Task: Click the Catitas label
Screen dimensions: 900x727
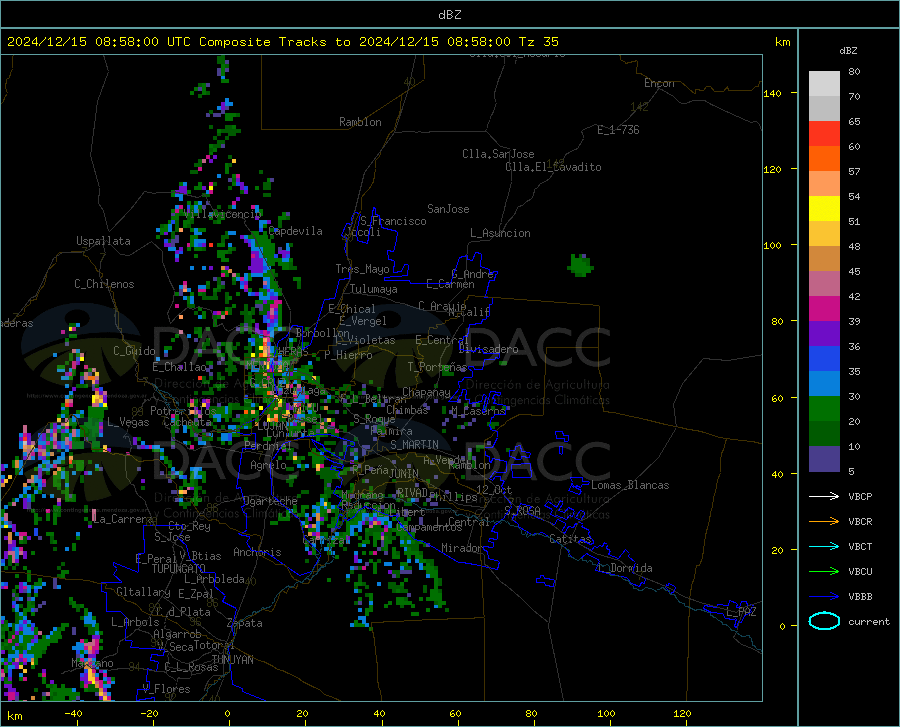Action: pyautogui.click(x=571, y=539)
